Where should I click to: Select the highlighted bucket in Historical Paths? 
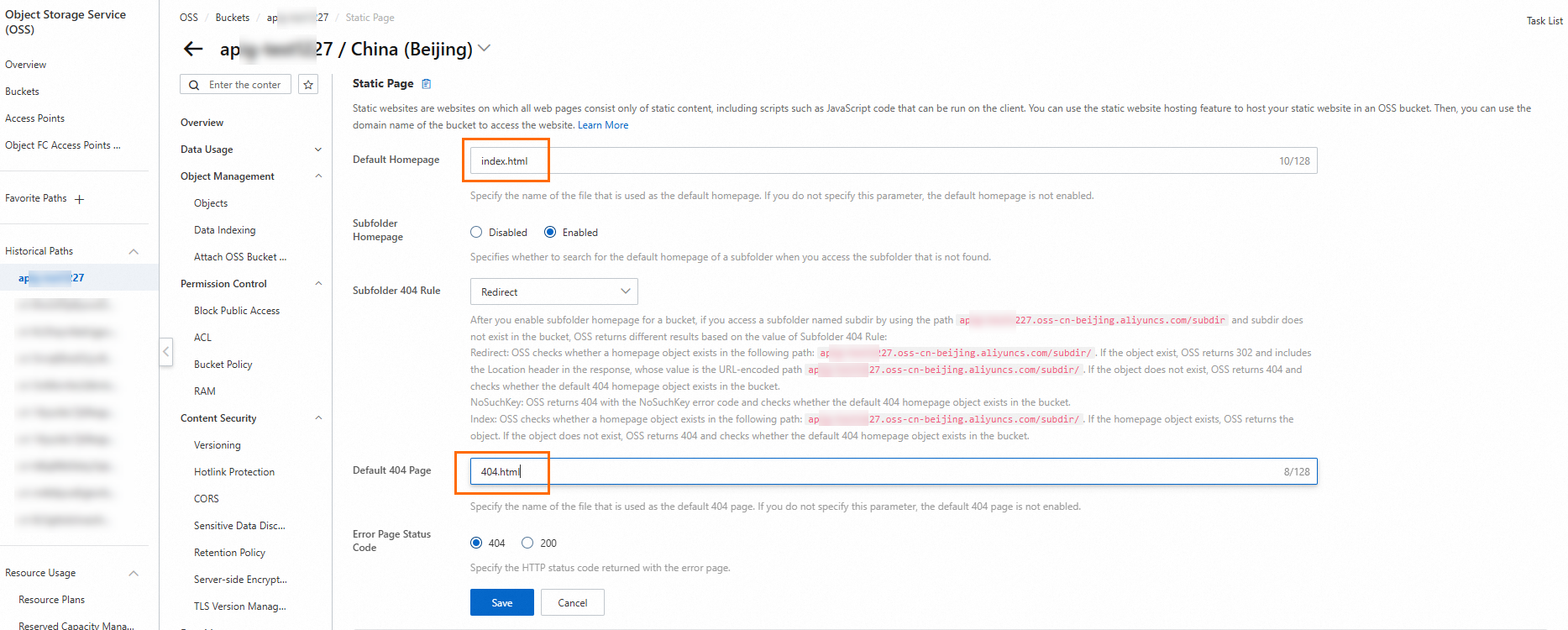point(79,277)
